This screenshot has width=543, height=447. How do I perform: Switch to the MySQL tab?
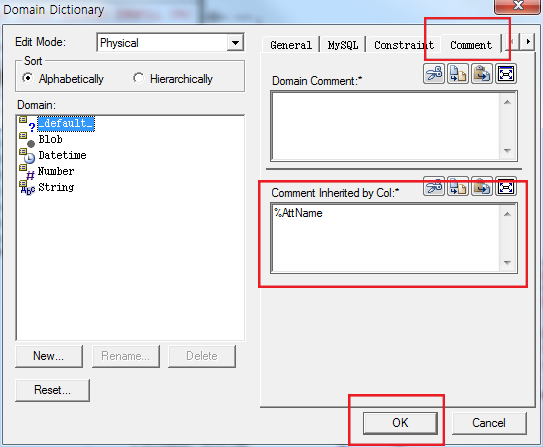point(343,45)
